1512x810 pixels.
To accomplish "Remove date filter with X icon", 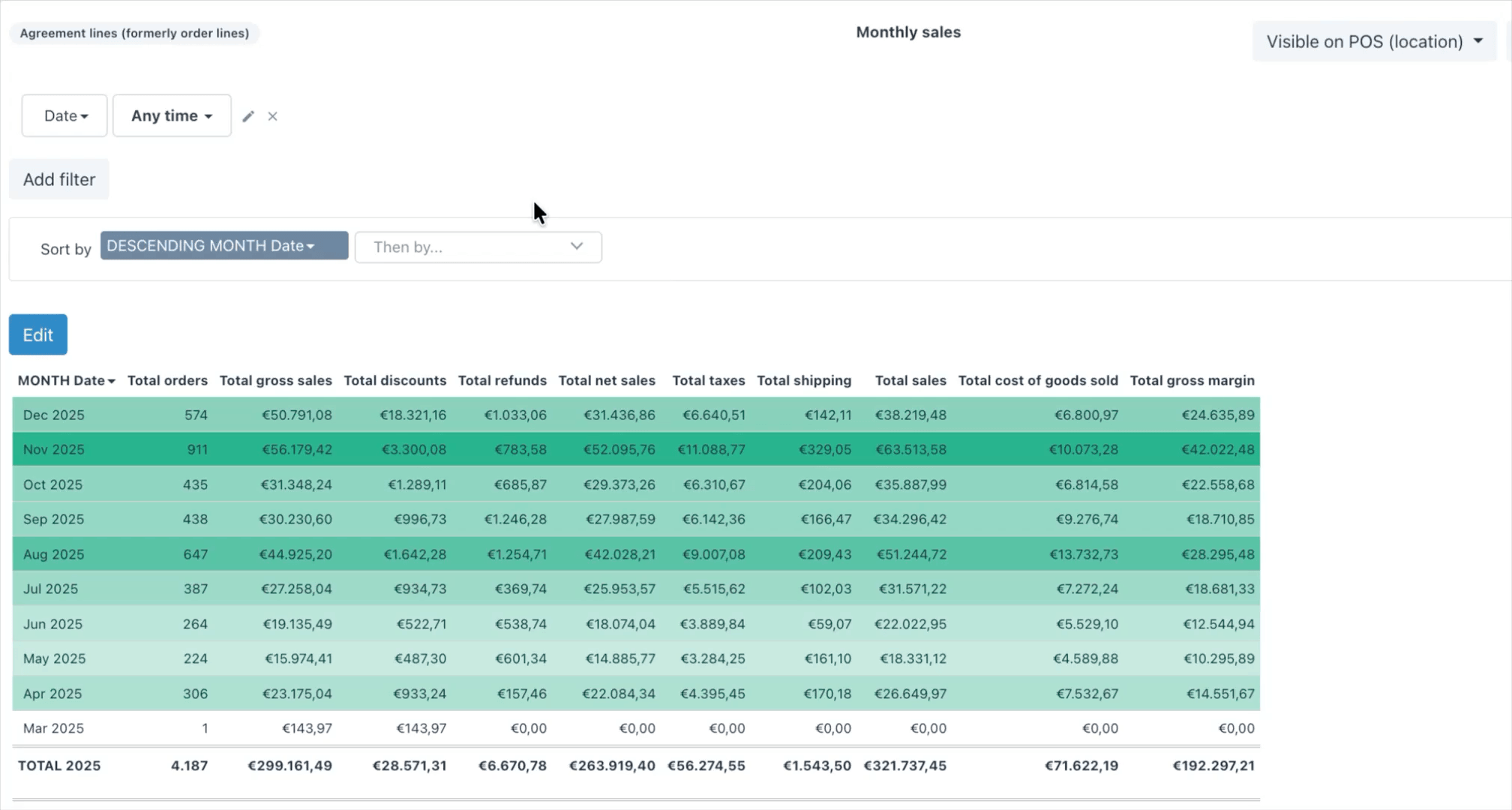I will (273, 116).
